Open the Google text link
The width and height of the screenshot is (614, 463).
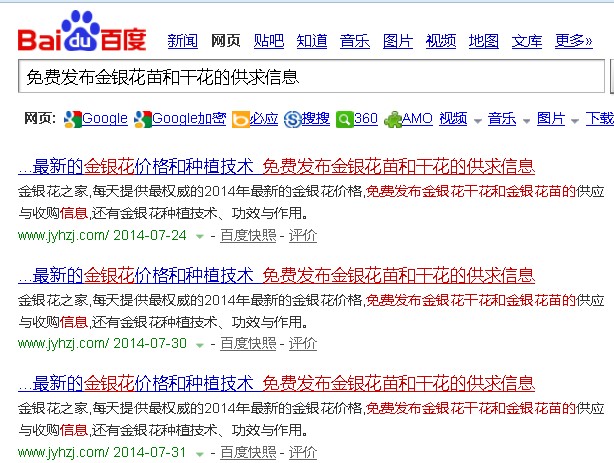pyautogui.click(x=105, y=118)
